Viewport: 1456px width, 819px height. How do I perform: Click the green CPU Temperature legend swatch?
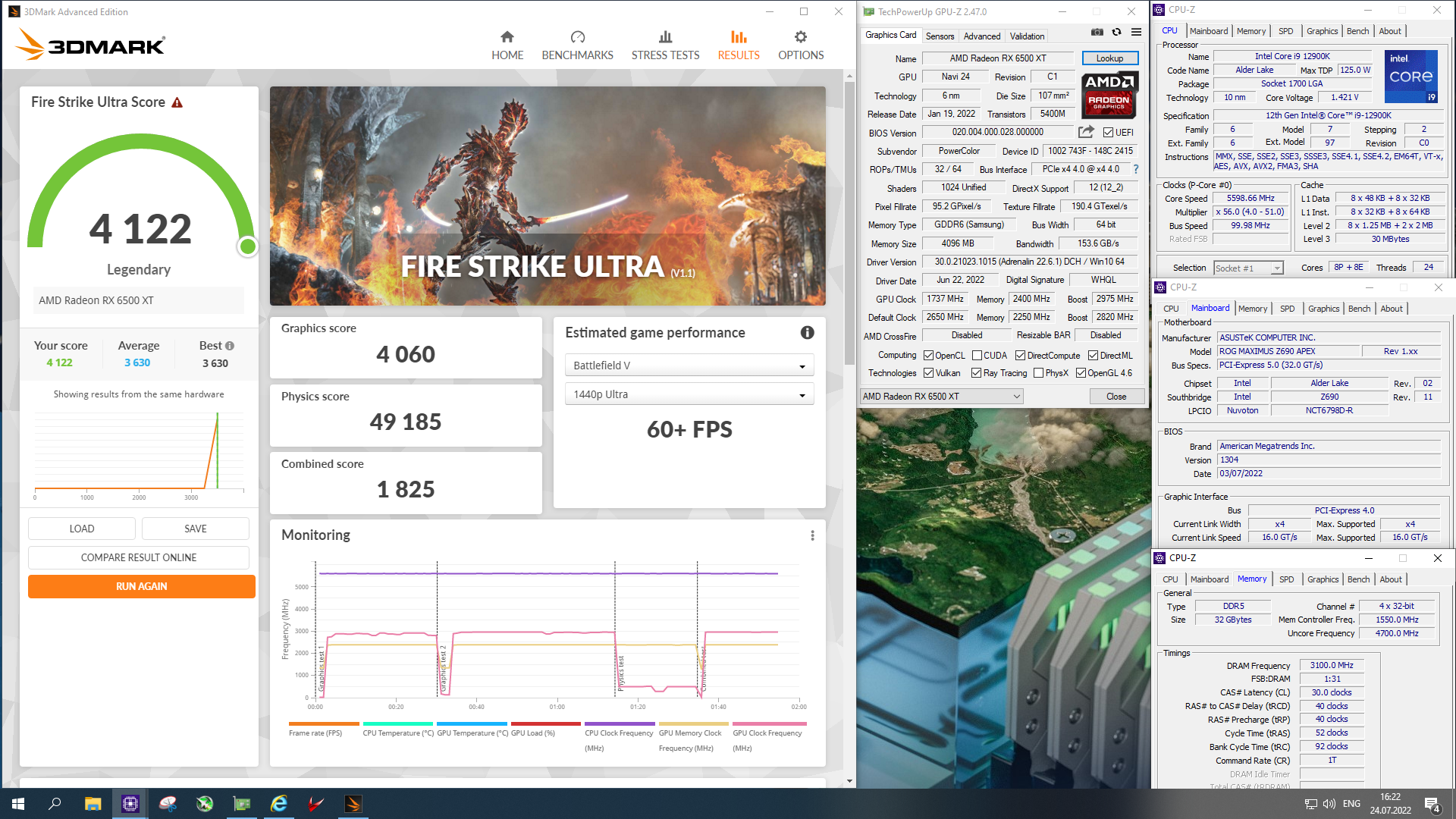pyautogui.click(x=398, y=724)
